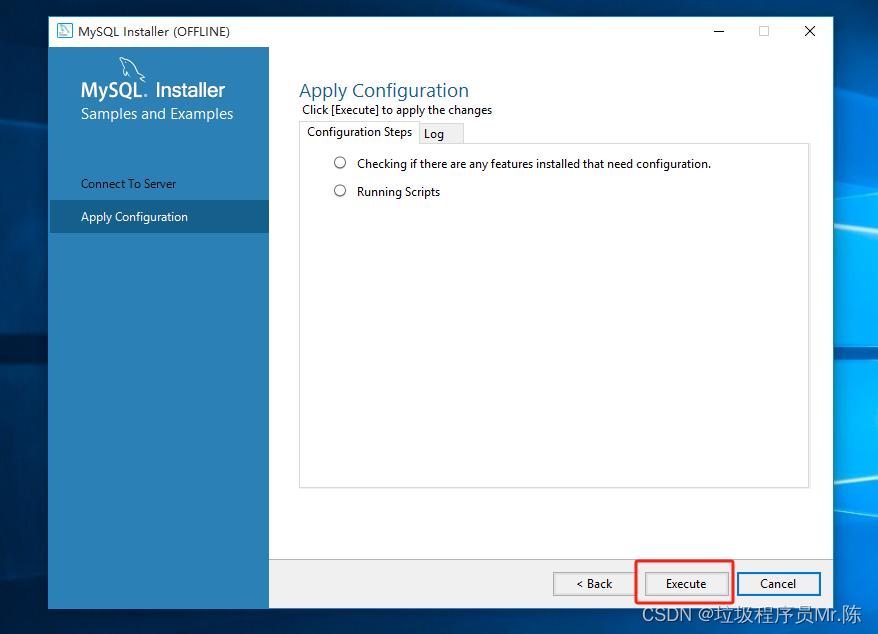878x634 pixels.
Task: Click the disabled maximize window button
Action: tap(764, 31)
